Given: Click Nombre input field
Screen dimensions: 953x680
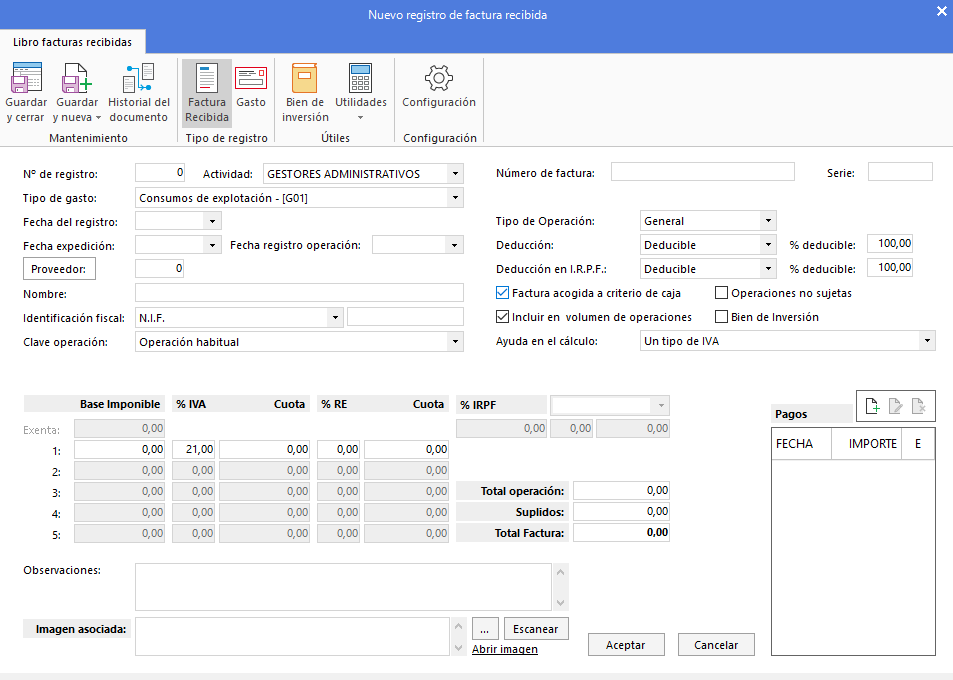Looking at the screenshot, I should (x=299, y=293).
